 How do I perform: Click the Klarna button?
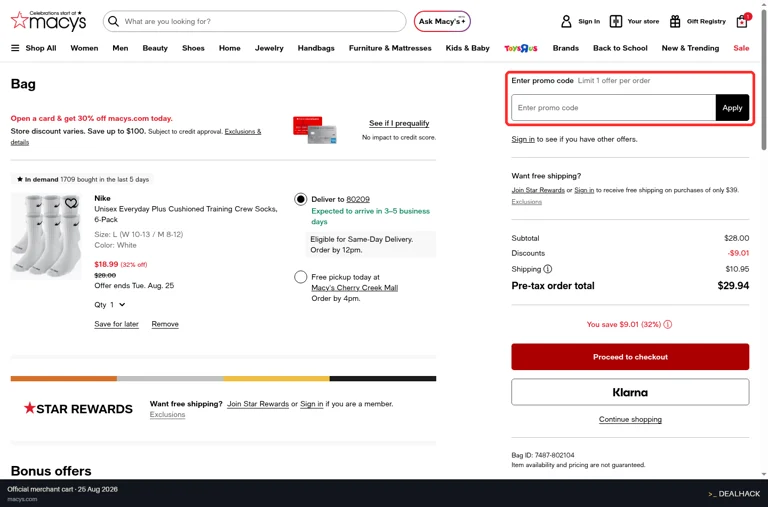[x=630, y=392]
